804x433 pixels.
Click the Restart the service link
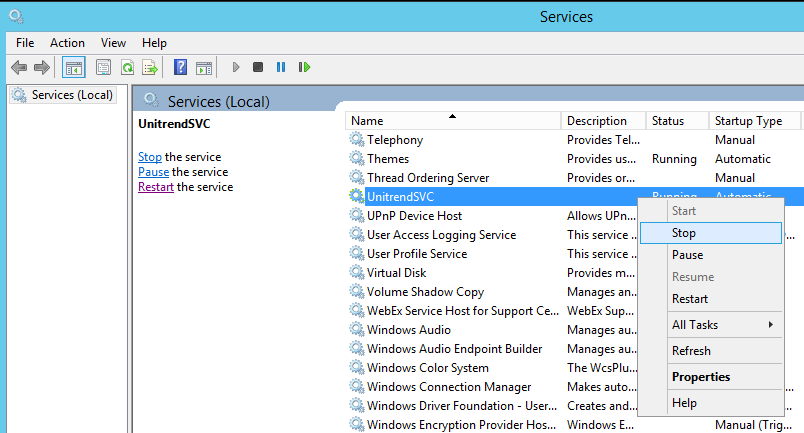click(x=156, y=187)
